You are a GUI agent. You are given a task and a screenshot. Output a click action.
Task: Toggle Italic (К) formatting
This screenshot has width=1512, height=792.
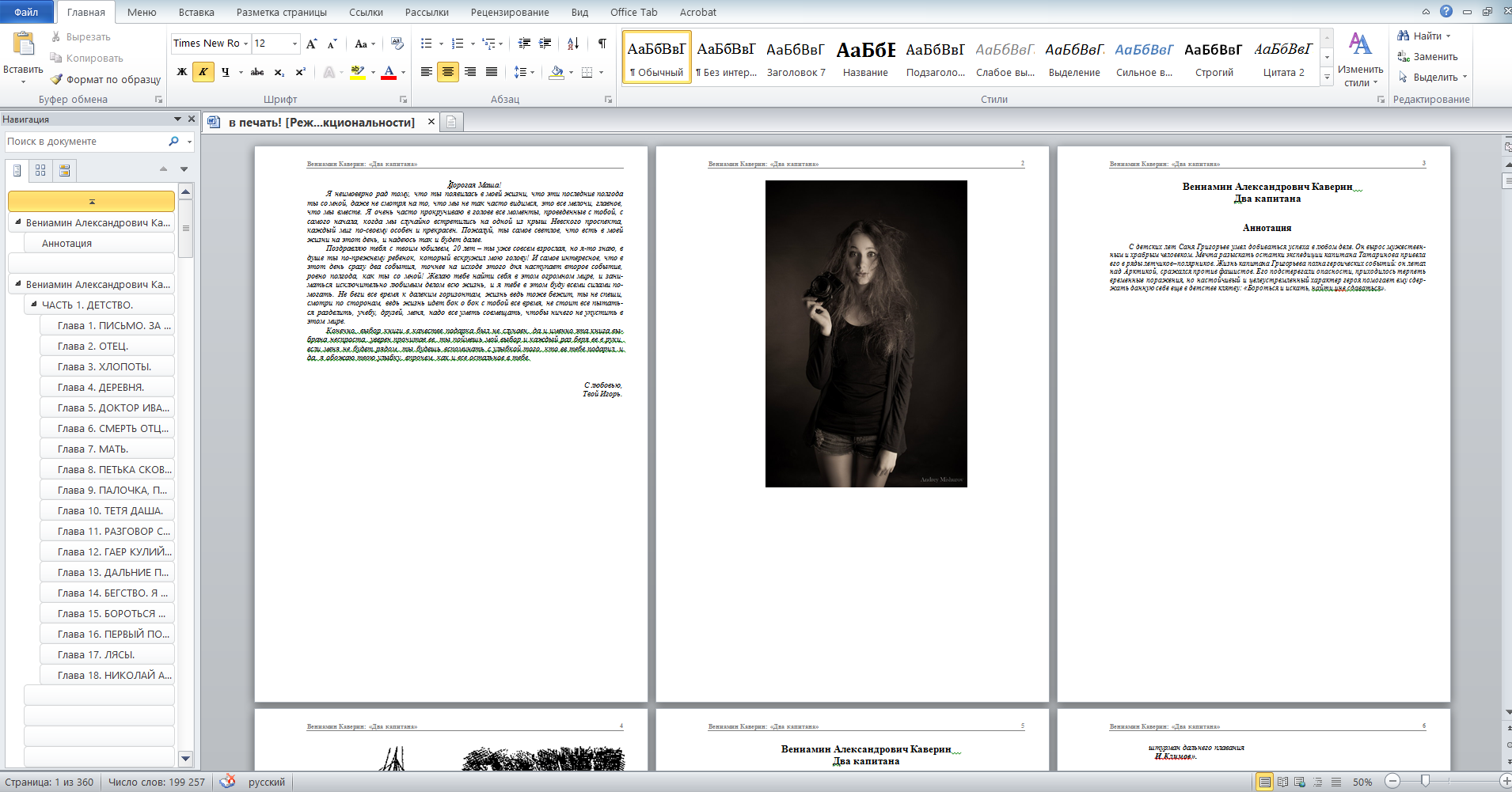coord(203,72)
